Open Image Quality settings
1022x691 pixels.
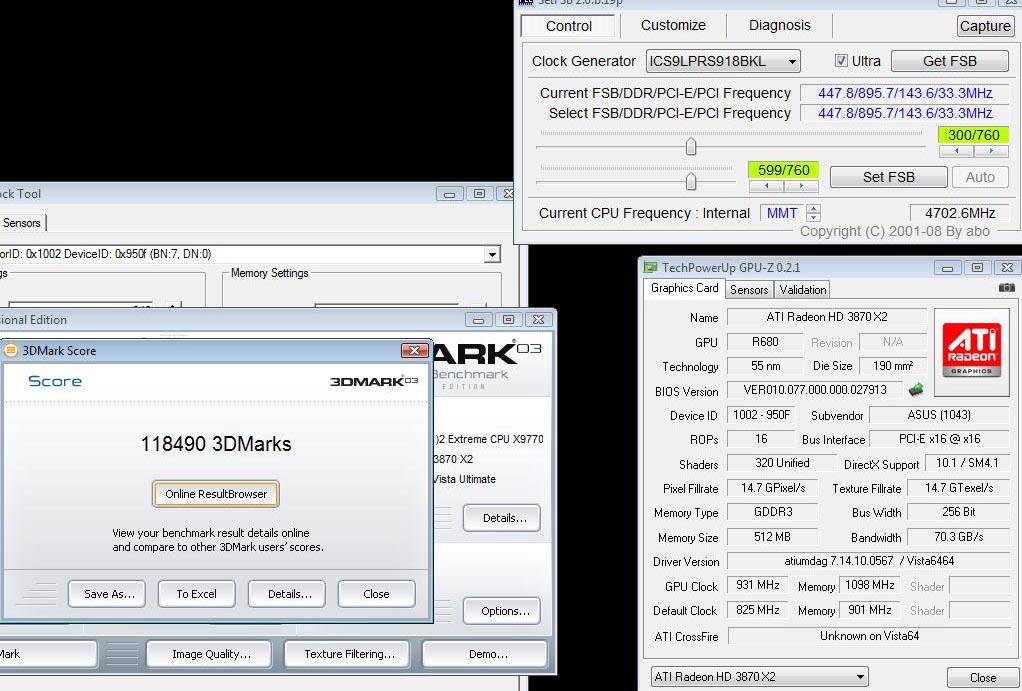pos(209,654)
